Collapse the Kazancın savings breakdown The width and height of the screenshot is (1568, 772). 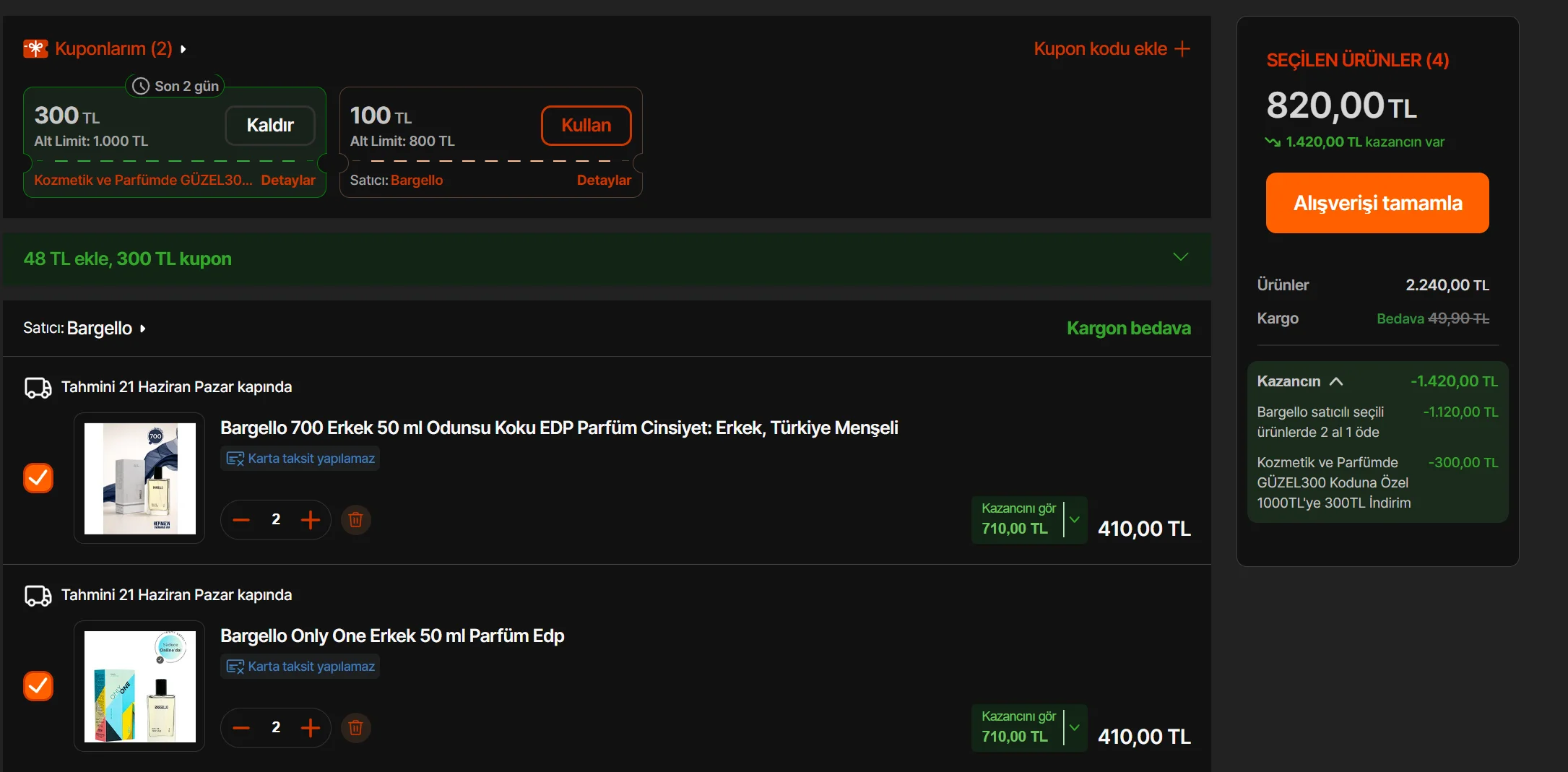pyautogui.click(x=1336, y=381)
